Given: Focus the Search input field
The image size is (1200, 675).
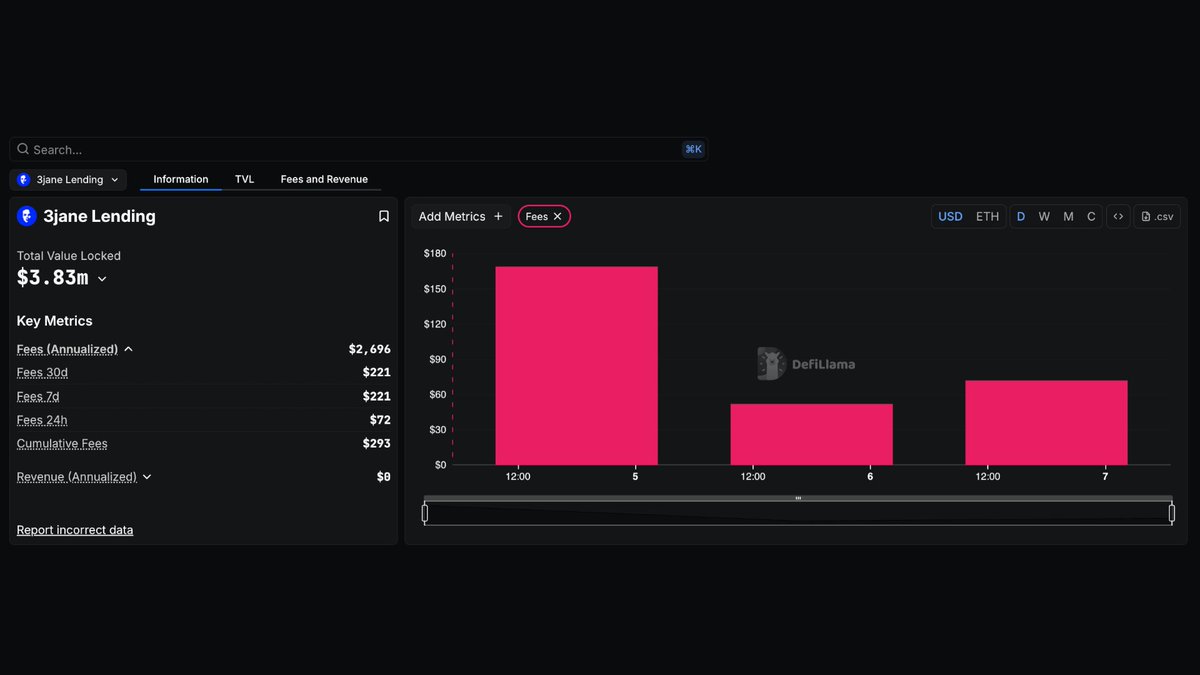Looking at the screenshot, I should [x=358, y=149].
